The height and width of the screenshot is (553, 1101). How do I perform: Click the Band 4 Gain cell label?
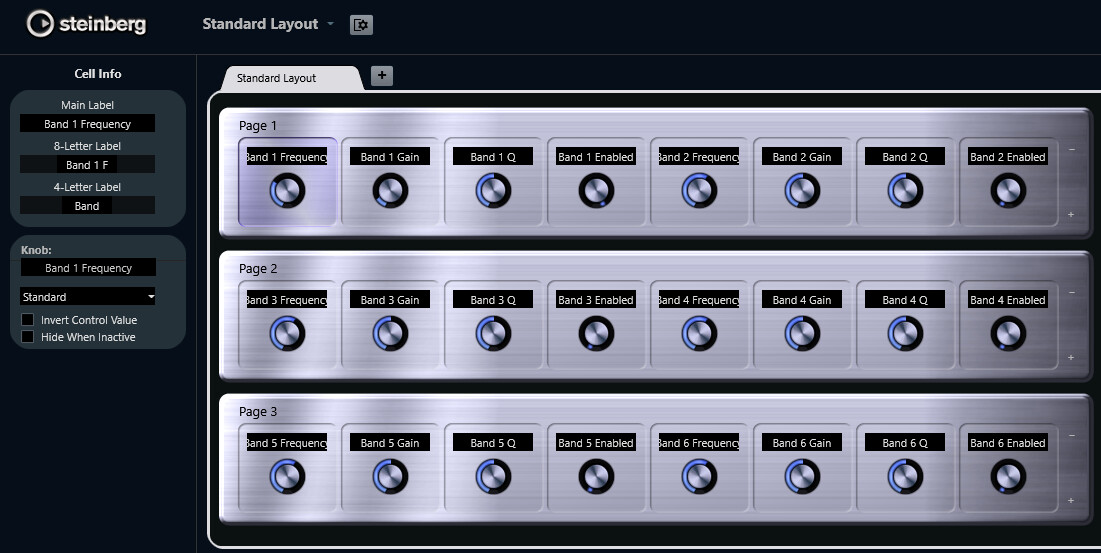click(802, 300)
